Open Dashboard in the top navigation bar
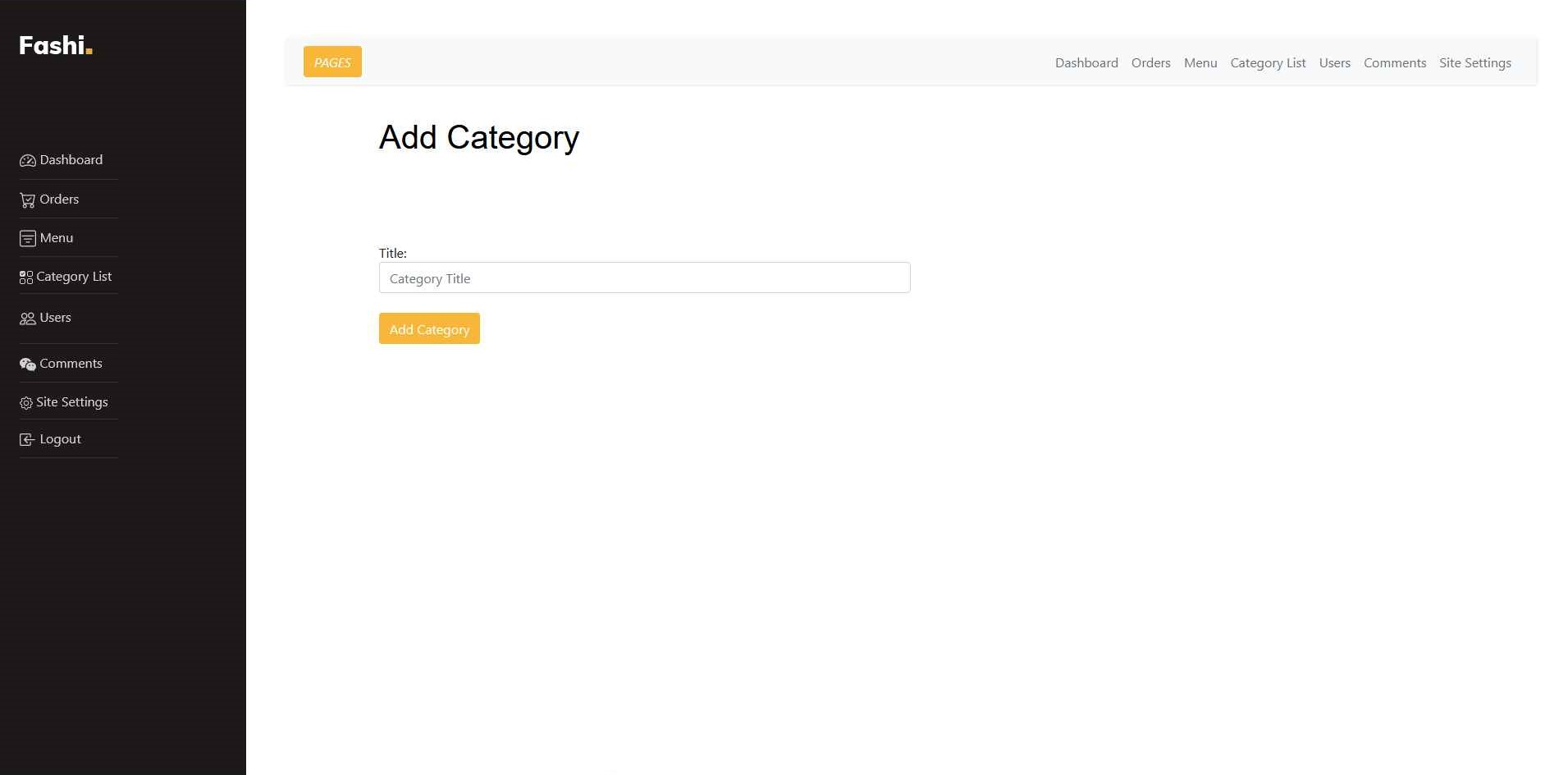The image size is (1568, 775). [1086, 63]
